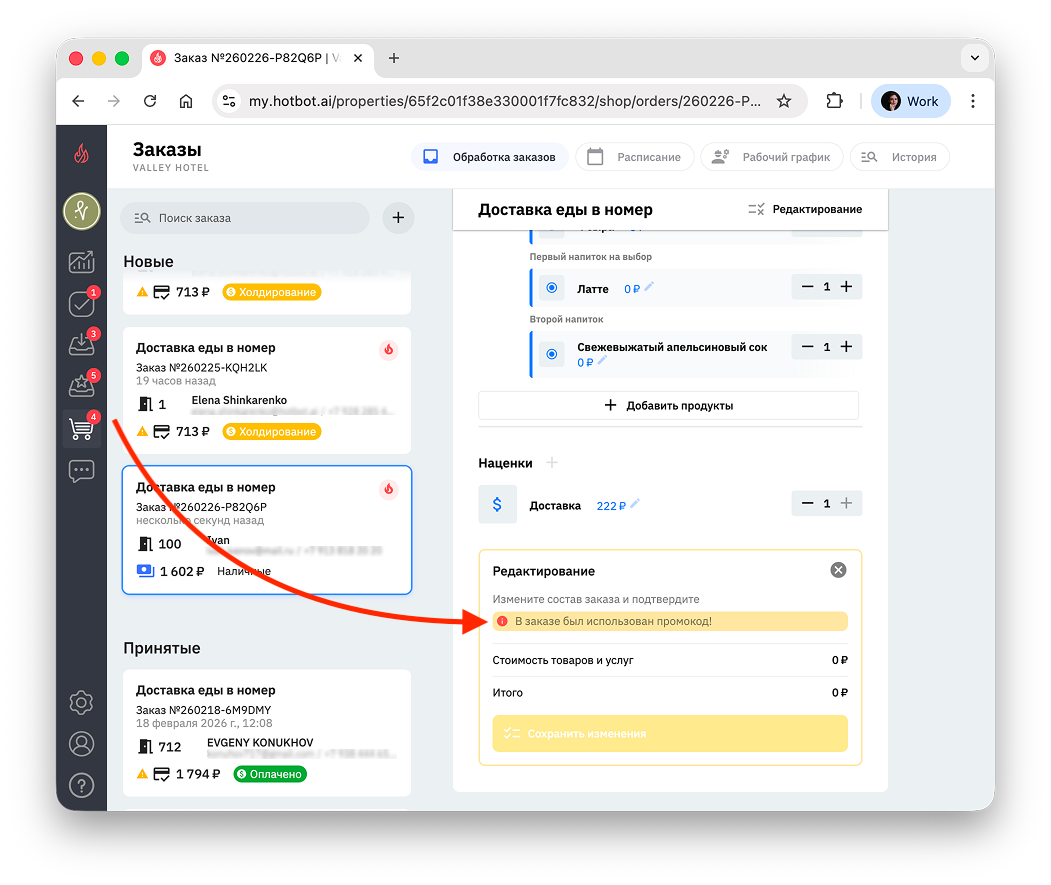Image resolution: width=1051 pixels, height=885 pixels.
Task: Click flame icon on order 260226-P82Q6P
Action: pos(389,489)
